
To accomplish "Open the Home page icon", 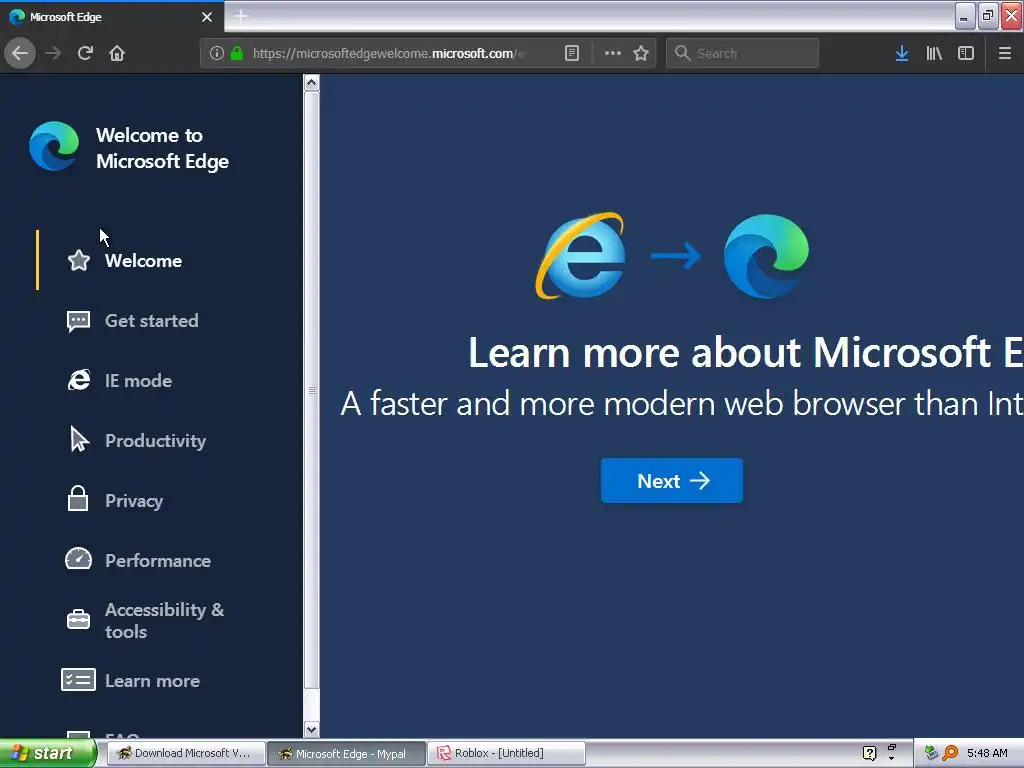I will (x=117, y=53).
